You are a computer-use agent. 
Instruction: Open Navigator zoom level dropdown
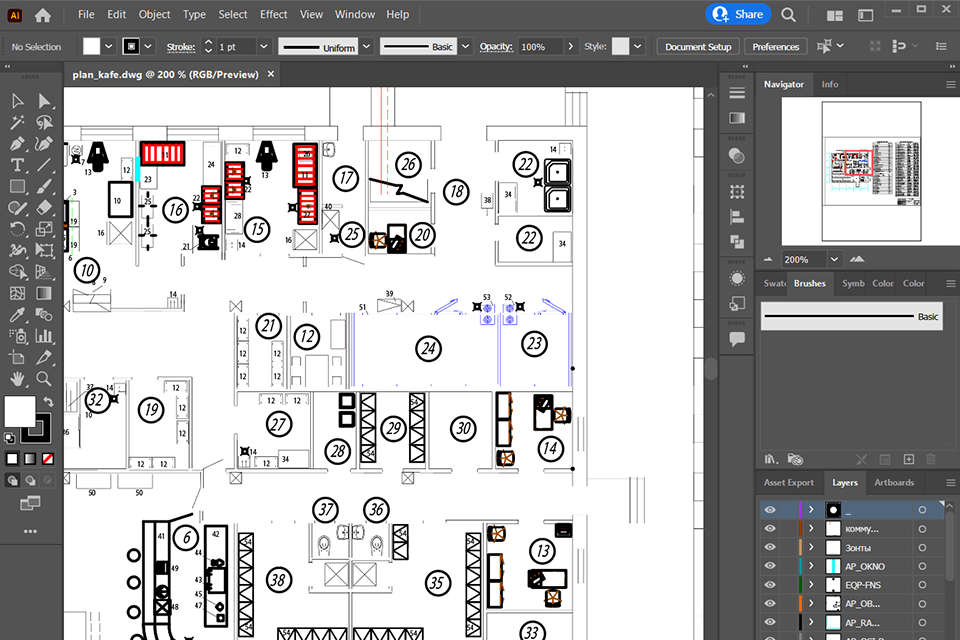[834, 260]
